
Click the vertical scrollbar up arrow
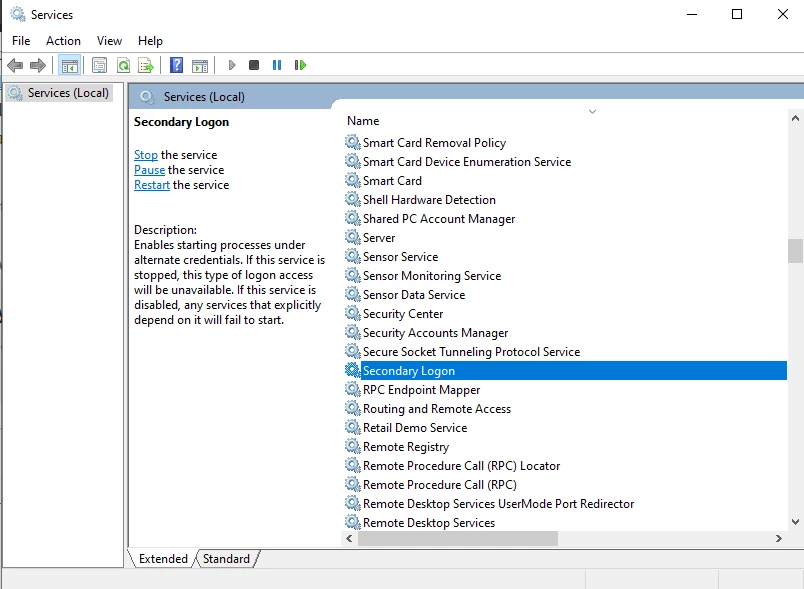coord(795,118)
